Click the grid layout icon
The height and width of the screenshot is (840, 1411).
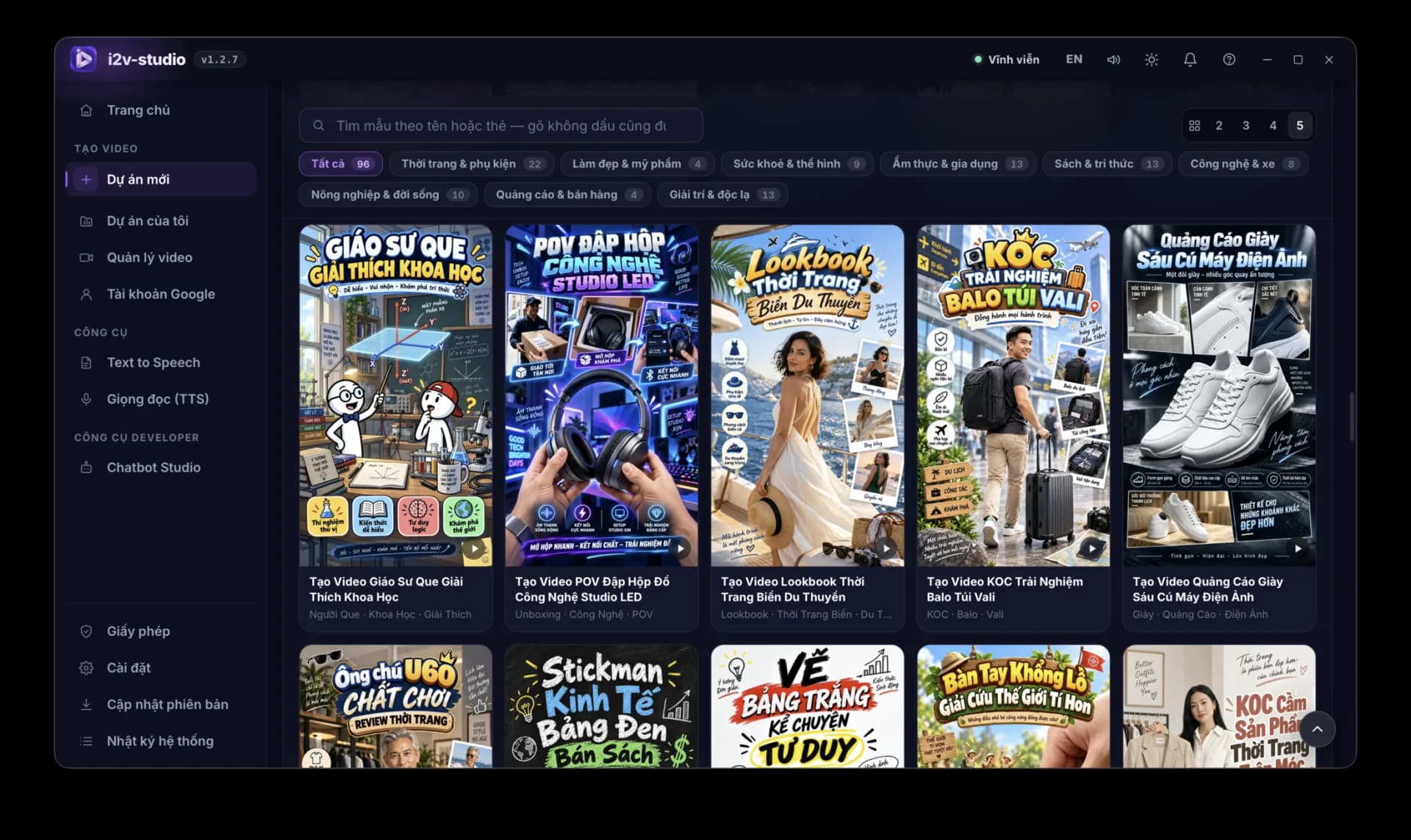[1194, 126]
